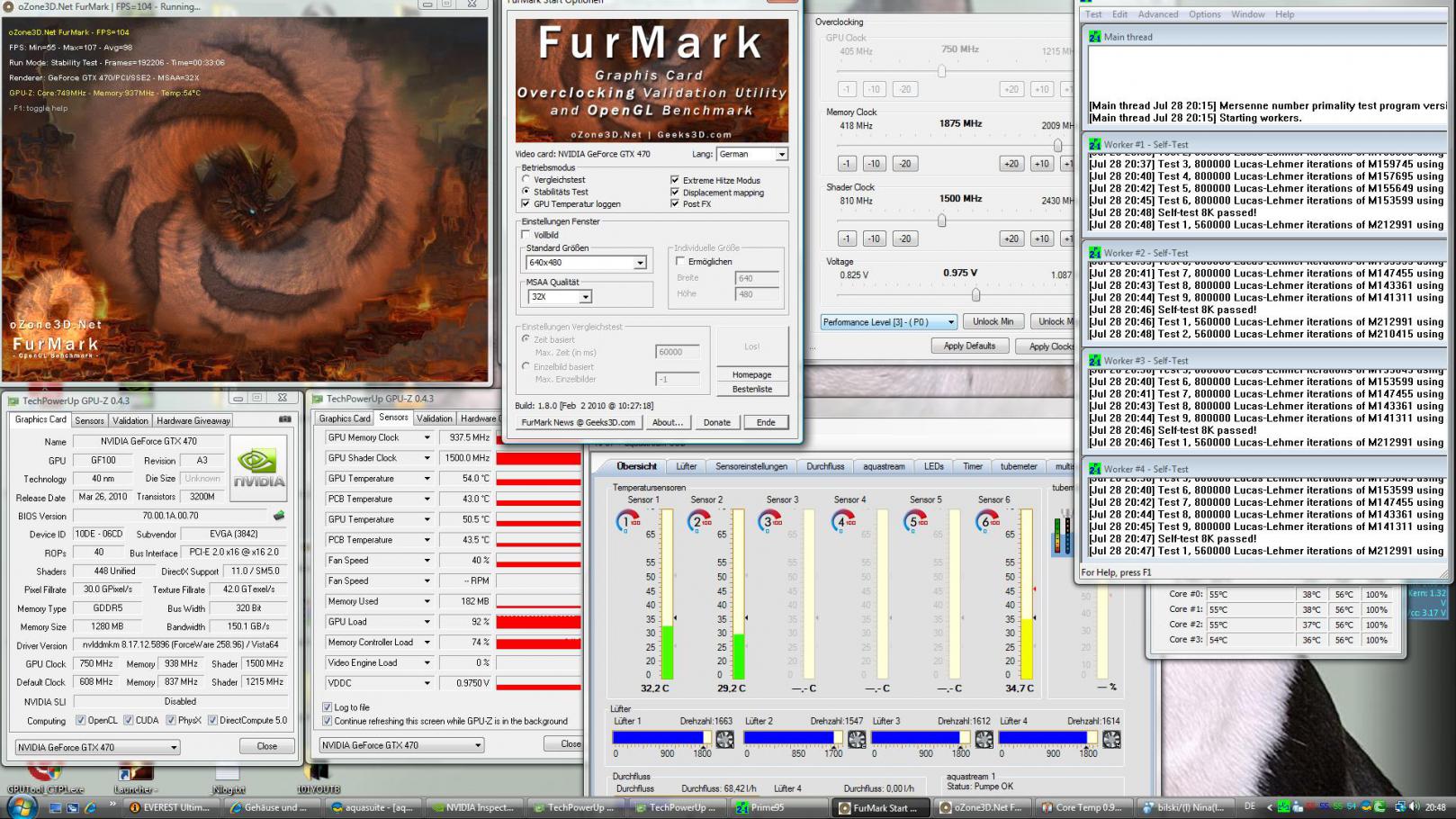Open the Lang German dropdown in FurMark

(x=752, y=154)
